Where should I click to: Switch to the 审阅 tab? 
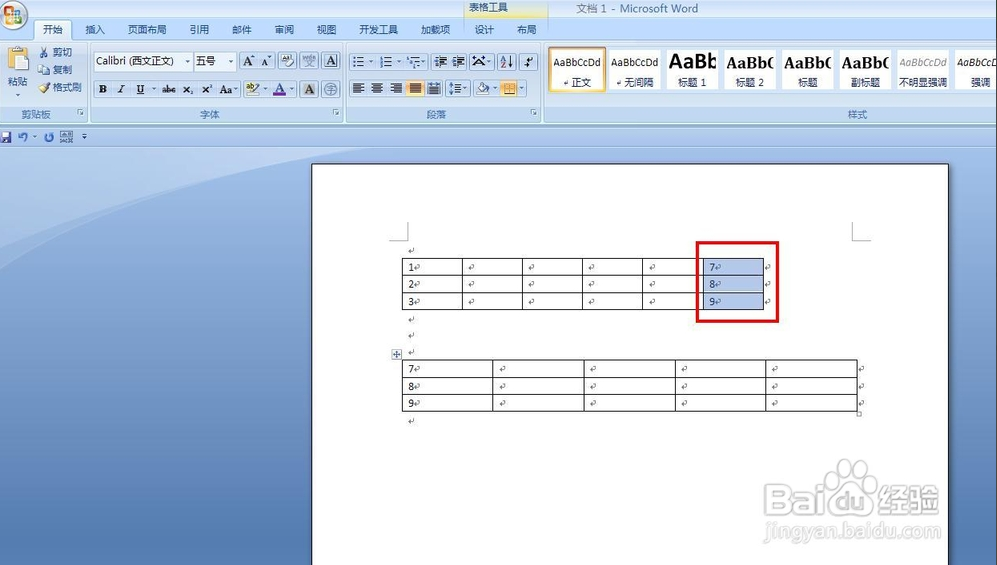pos(284,30)
